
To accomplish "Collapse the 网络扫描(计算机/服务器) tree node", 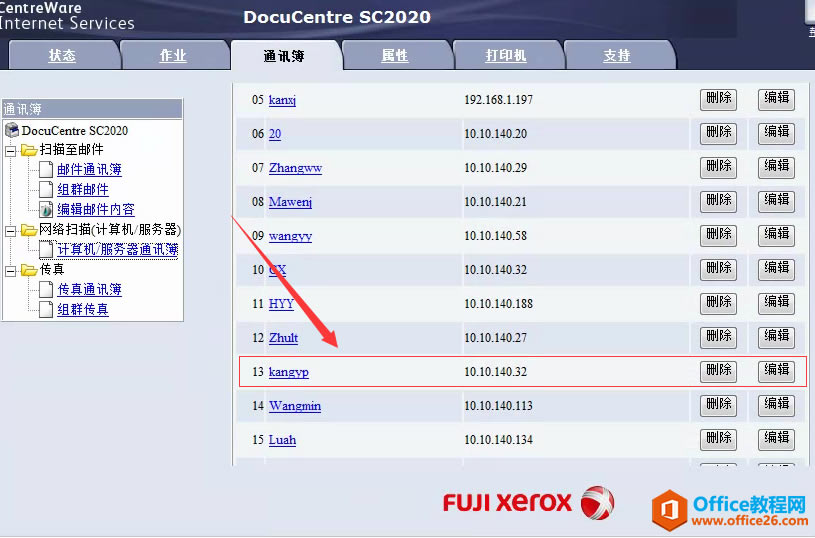I will [10, 232].
